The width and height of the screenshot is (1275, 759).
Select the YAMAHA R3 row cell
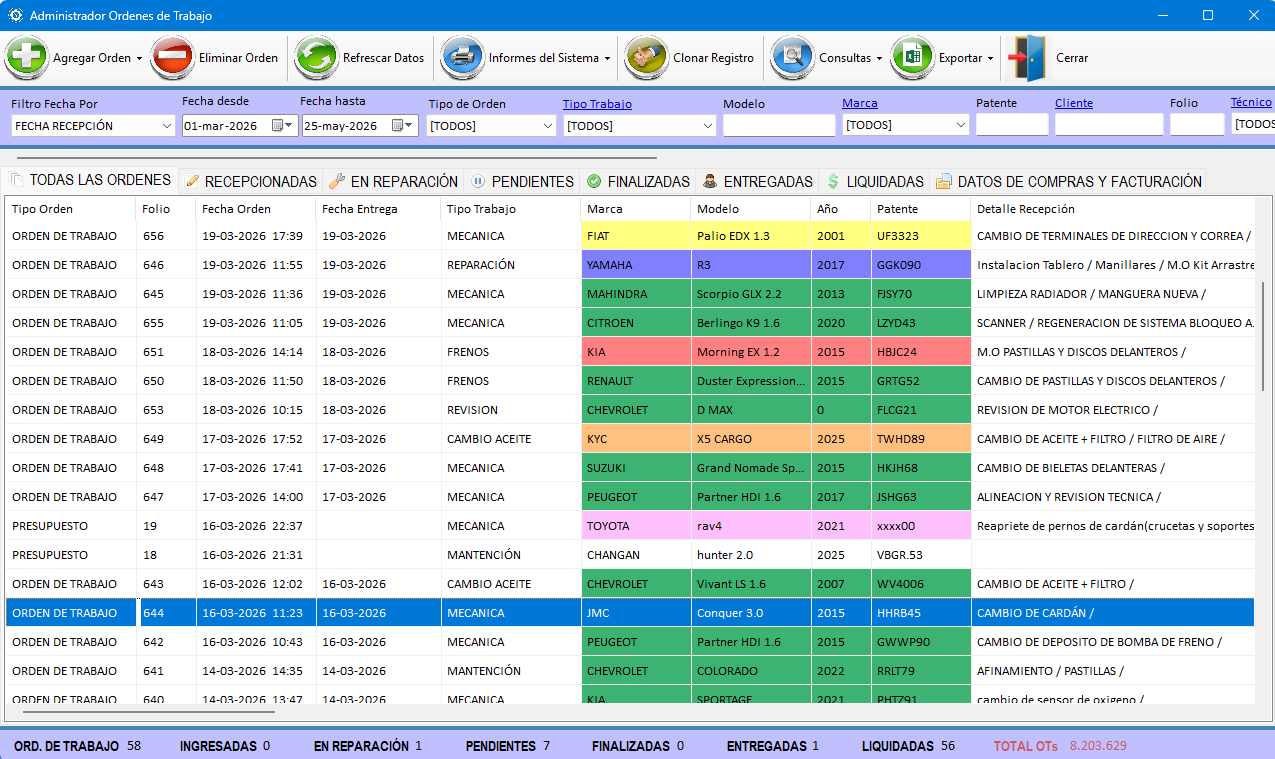pos(751,265)
